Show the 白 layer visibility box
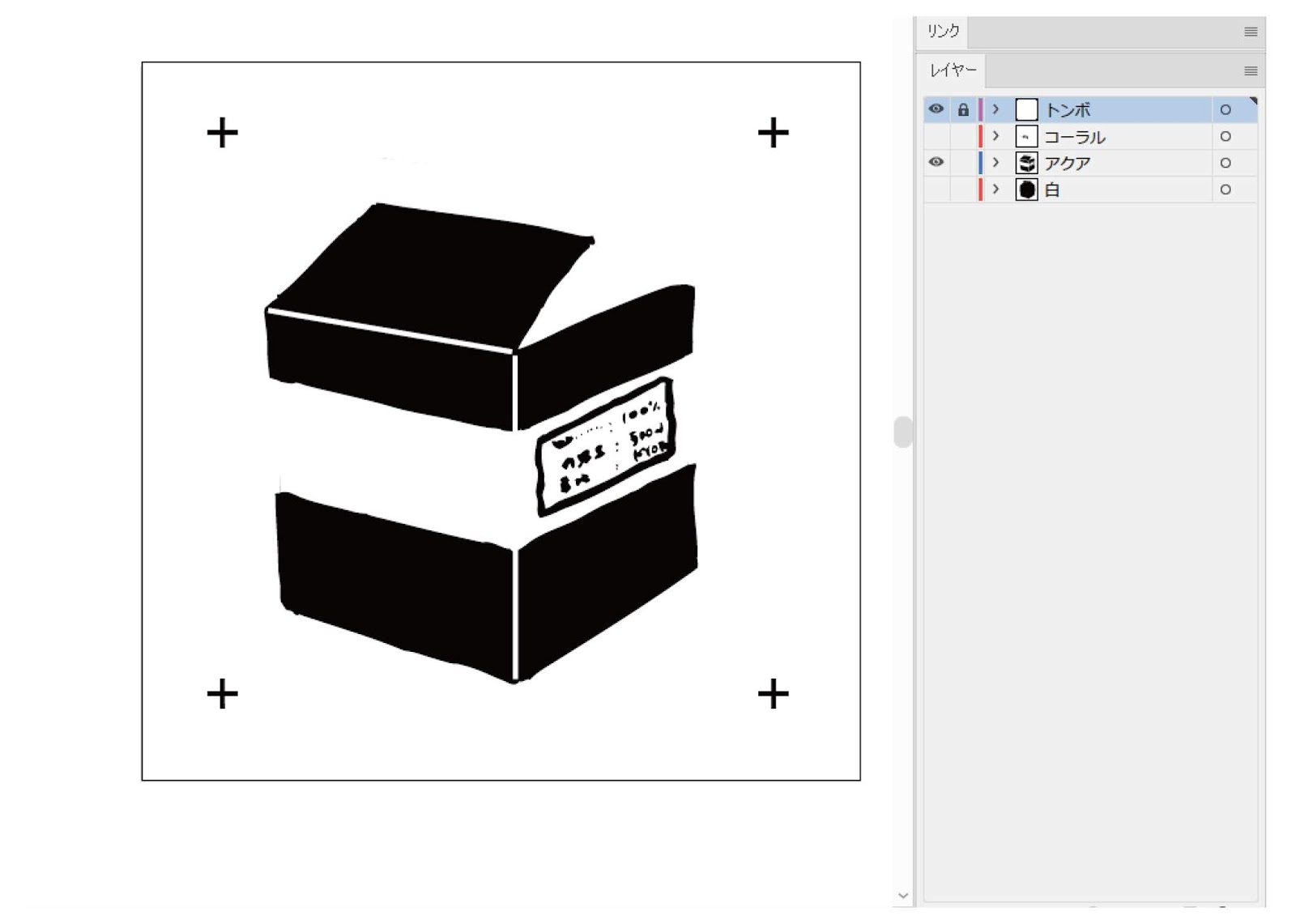Screen dimensions: 1296x924 [x=936, y=189]
